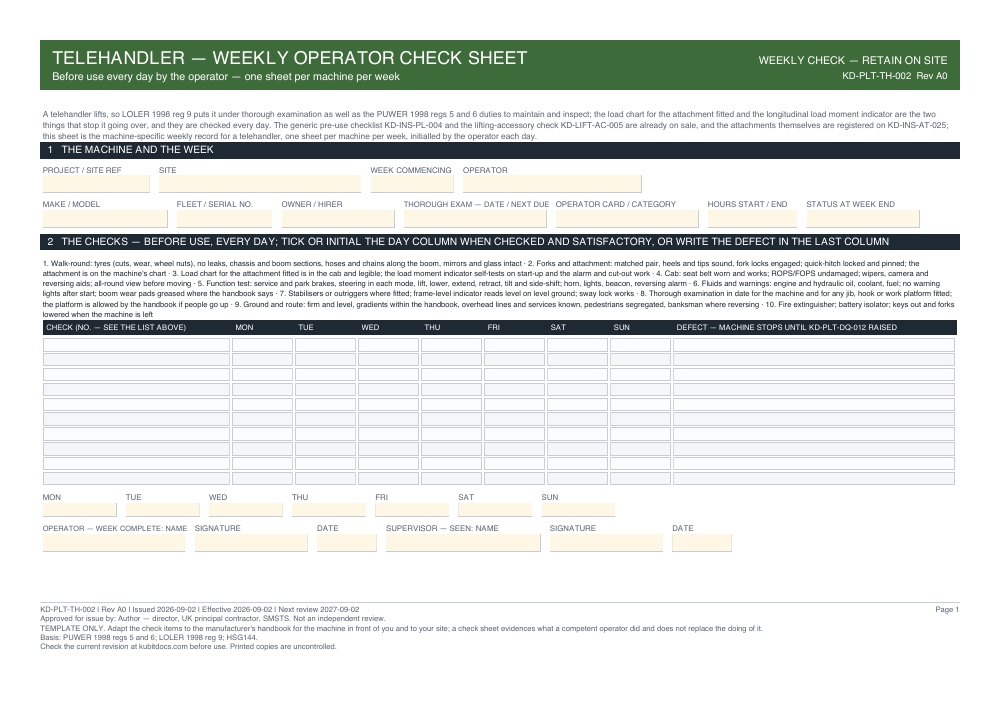The image size is (1000, 708).
Task: Click the operator DATE field
Action: tap(347, 543)
